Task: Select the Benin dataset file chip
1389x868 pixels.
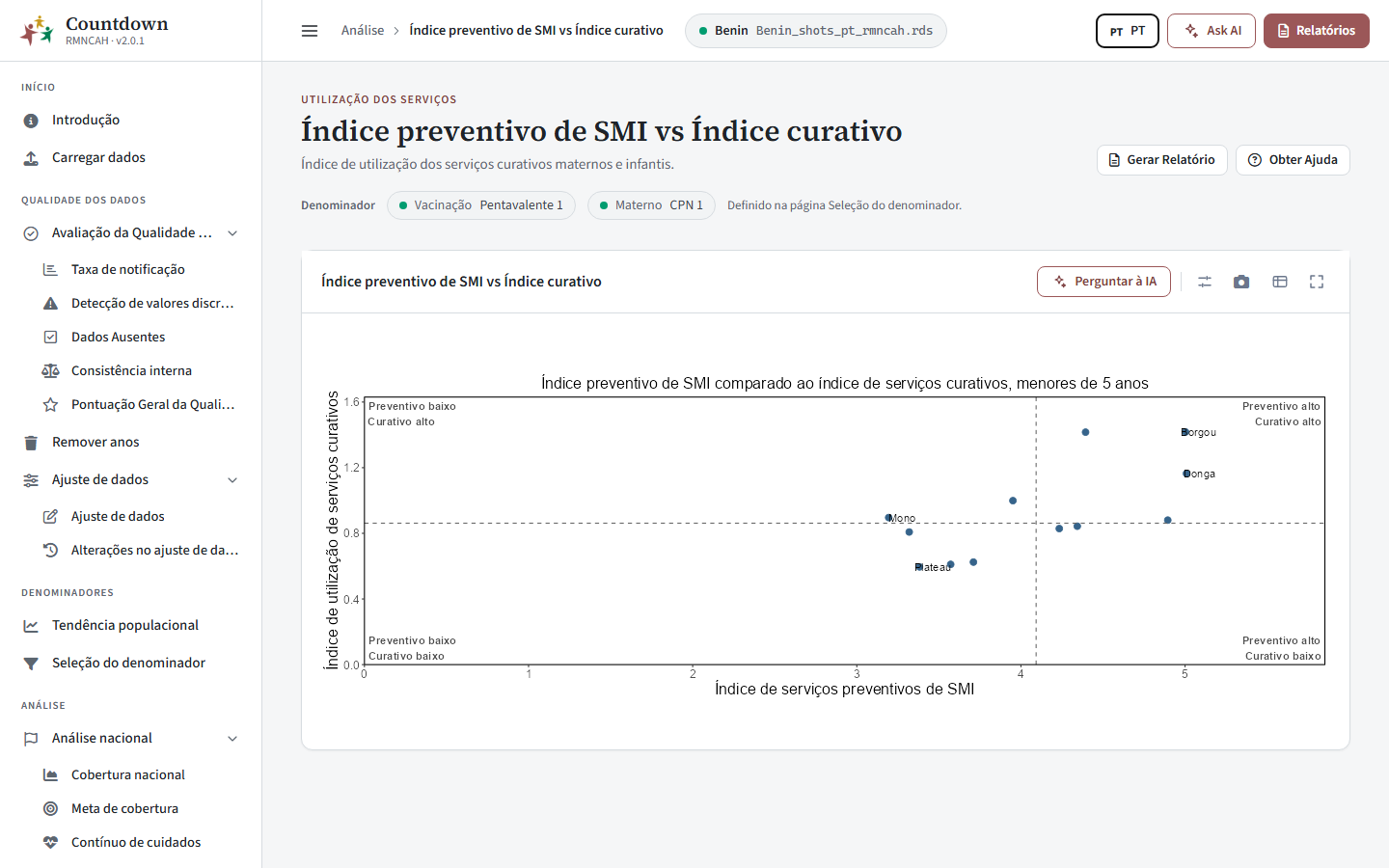Action: (816, 31)
